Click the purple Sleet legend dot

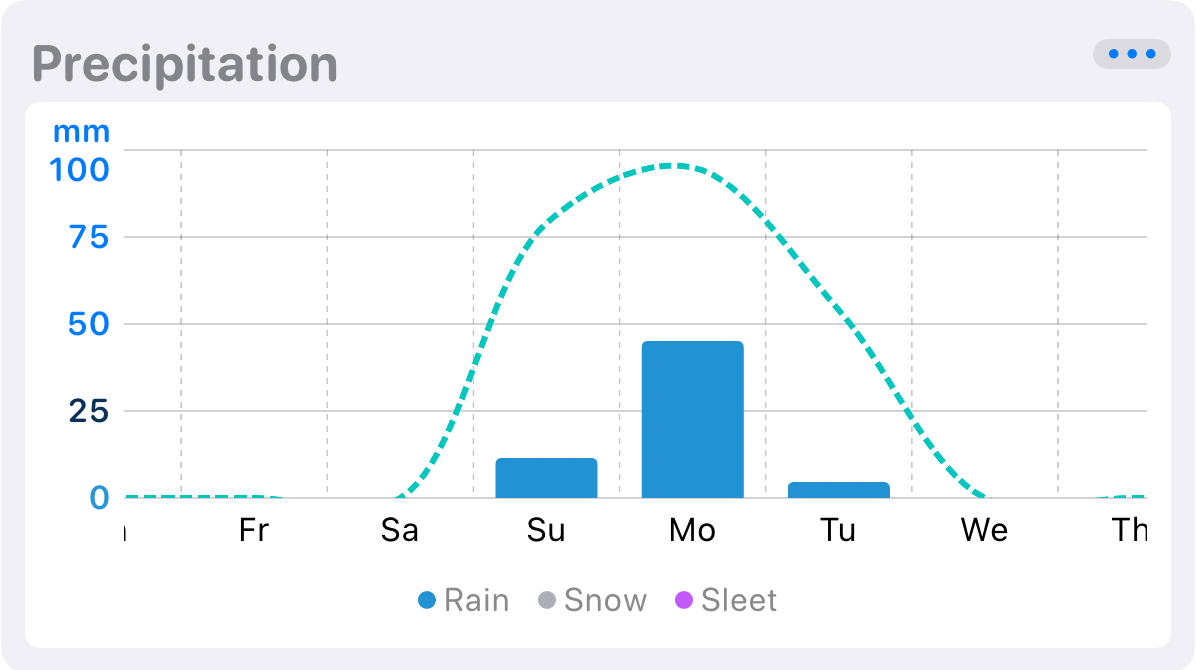pyautogui.click(x=684, y=601)
